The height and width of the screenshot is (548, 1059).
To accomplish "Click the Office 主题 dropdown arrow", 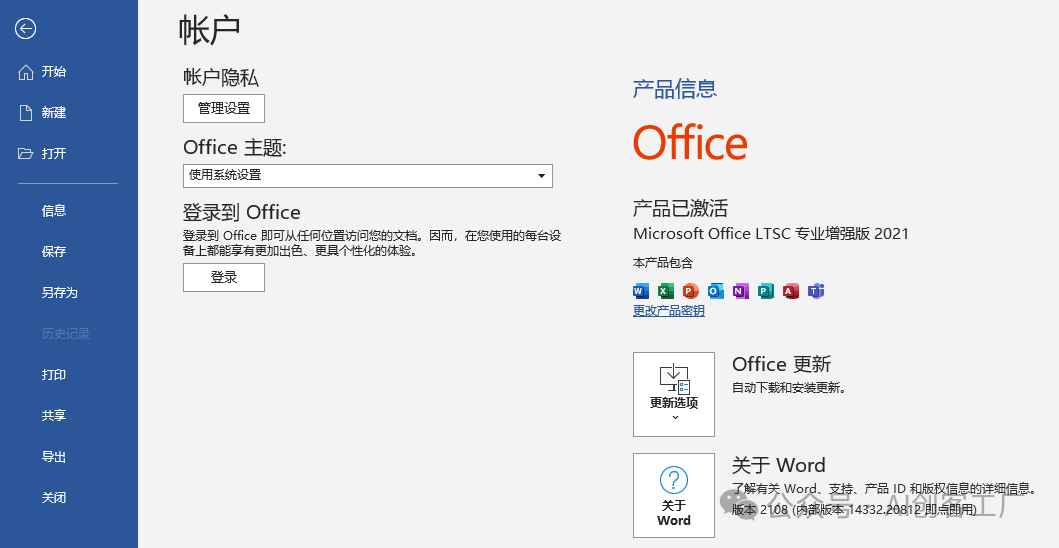I will click(542, 176).
